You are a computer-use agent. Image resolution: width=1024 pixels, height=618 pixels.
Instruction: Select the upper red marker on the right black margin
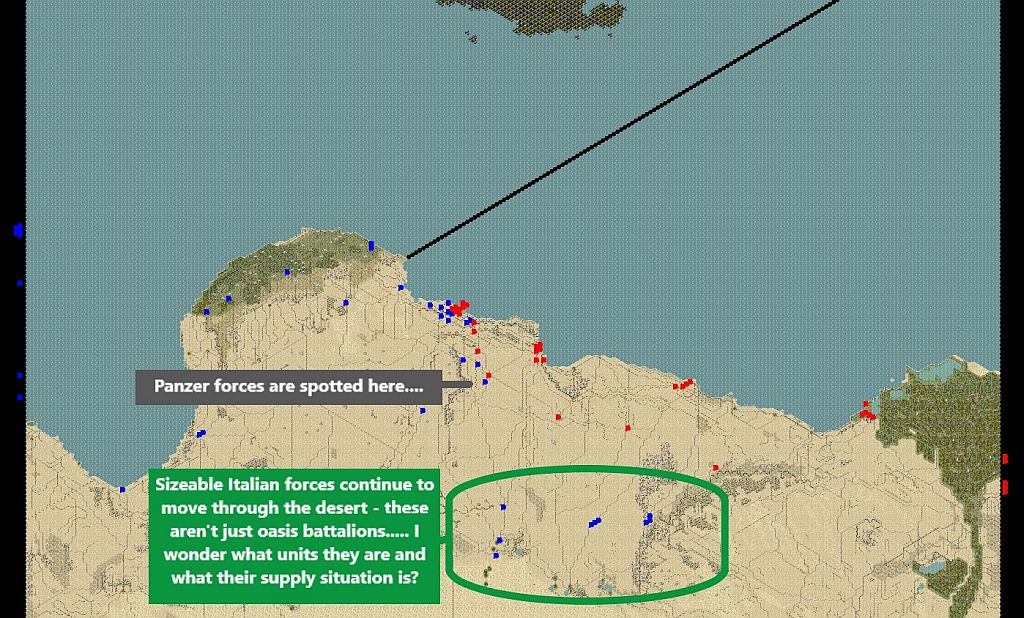(x=1005, y=459)
